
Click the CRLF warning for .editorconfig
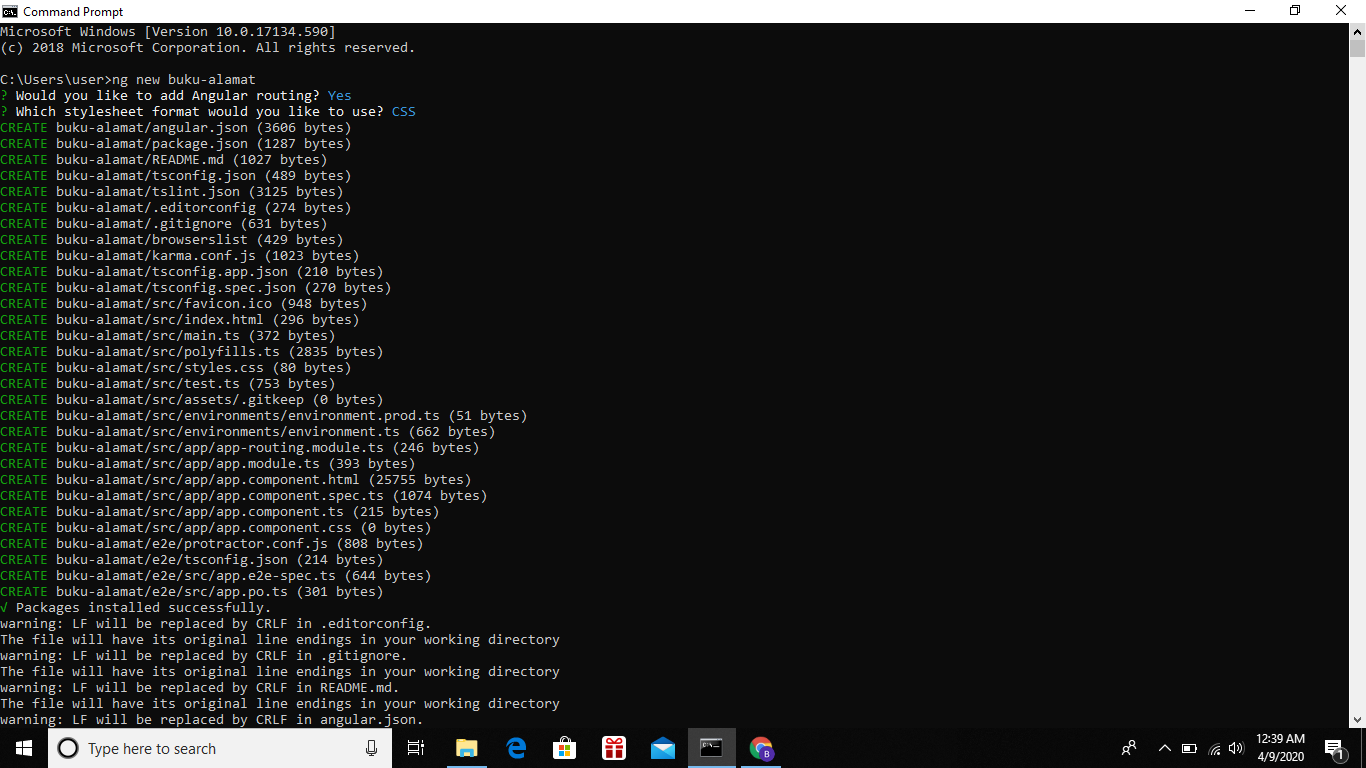tap(216, 623)
